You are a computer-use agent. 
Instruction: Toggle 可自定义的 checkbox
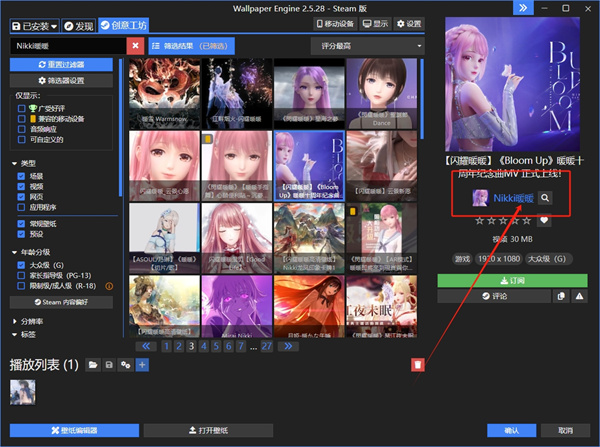tap(21, 139)
